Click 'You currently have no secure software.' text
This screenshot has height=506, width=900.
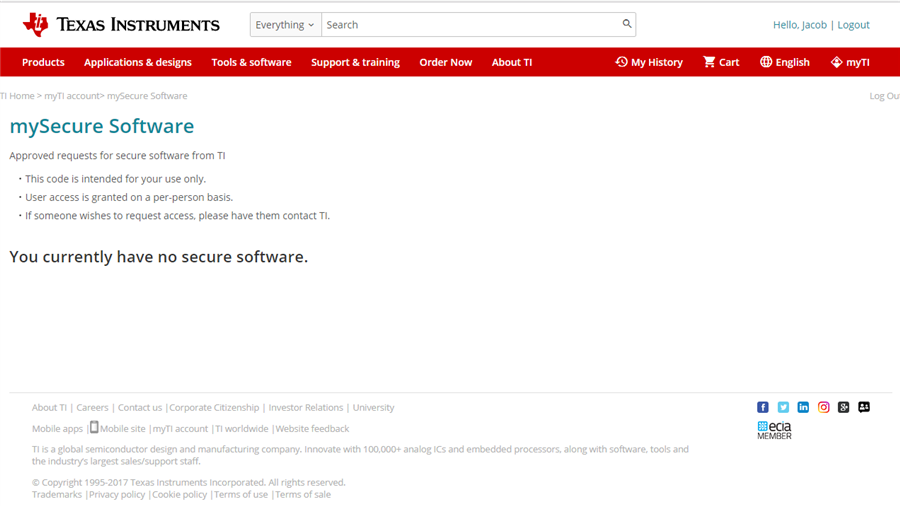158,256
